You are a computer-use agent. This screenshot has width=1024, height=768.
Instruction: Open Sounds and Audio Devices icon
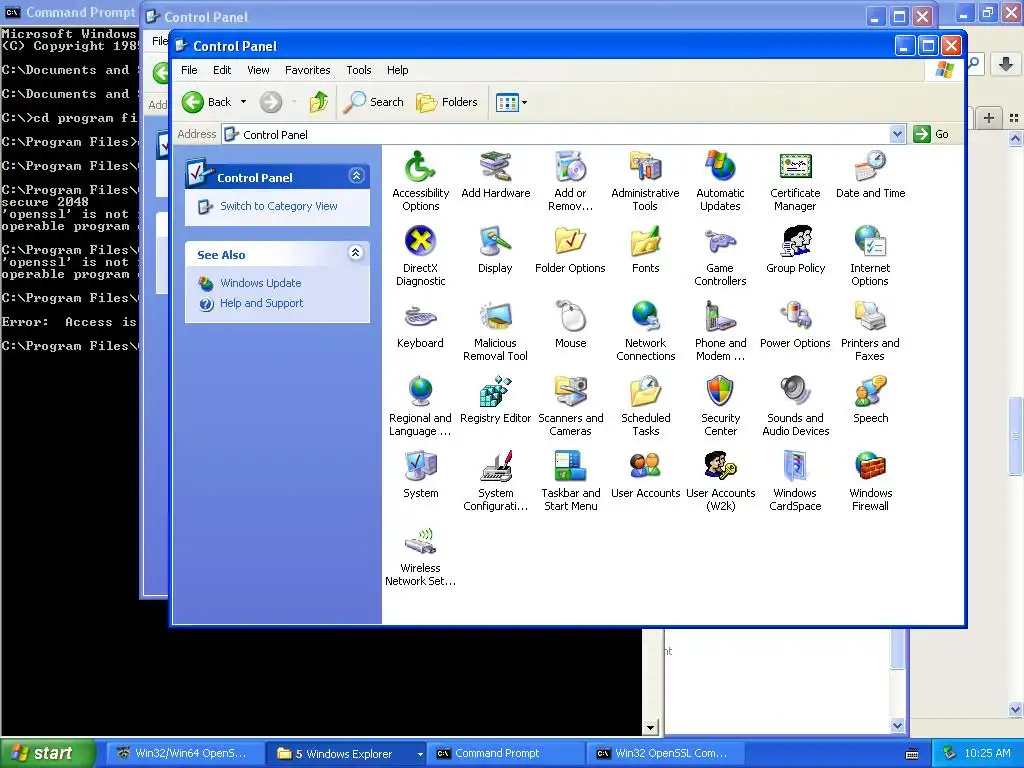pos(795,407)
